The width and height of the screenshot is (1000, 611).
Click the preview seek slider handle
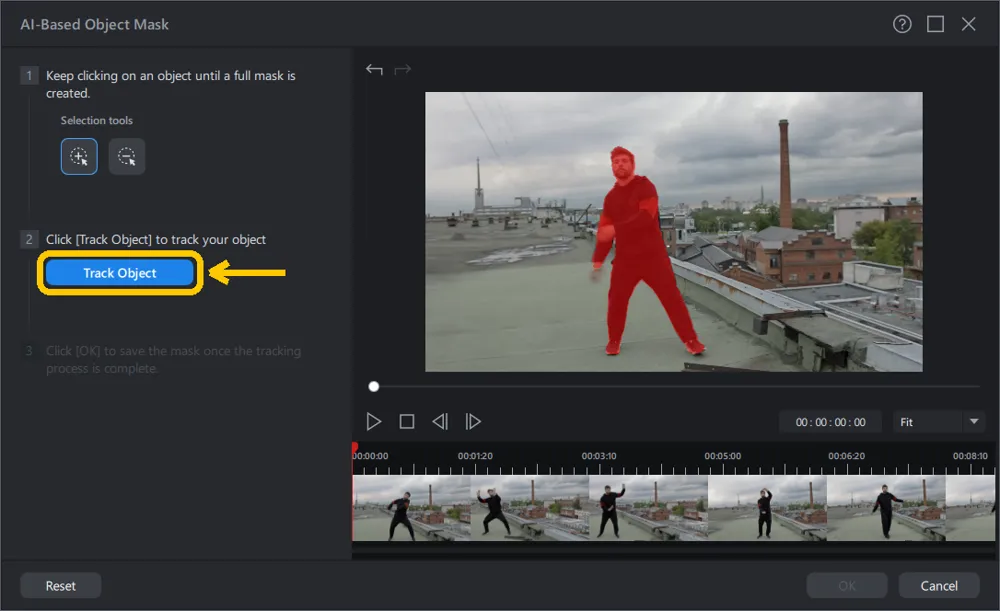(x=374, y=386)
